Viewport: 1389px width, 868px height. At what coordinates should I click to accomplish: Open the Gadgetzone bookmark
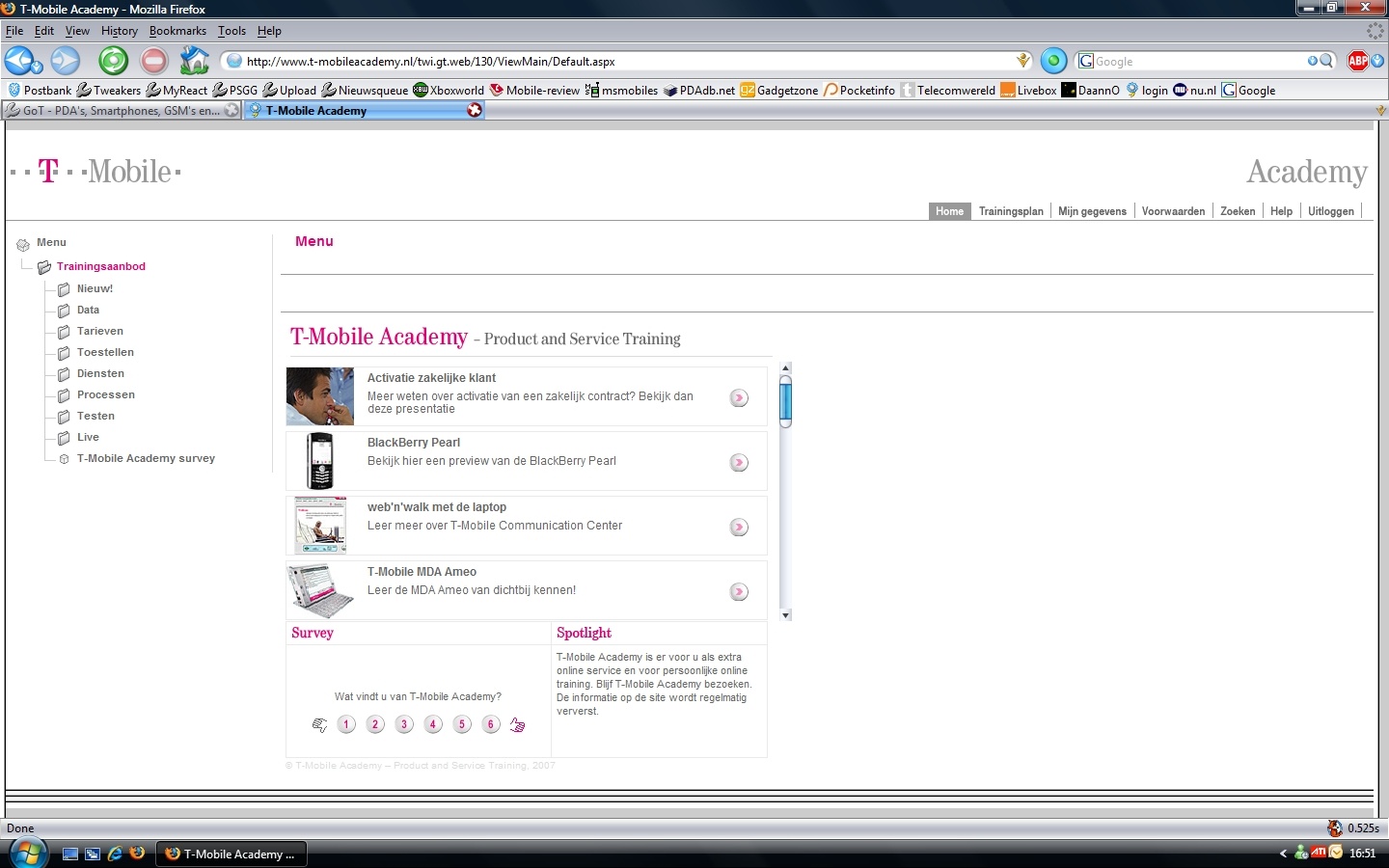779,90
